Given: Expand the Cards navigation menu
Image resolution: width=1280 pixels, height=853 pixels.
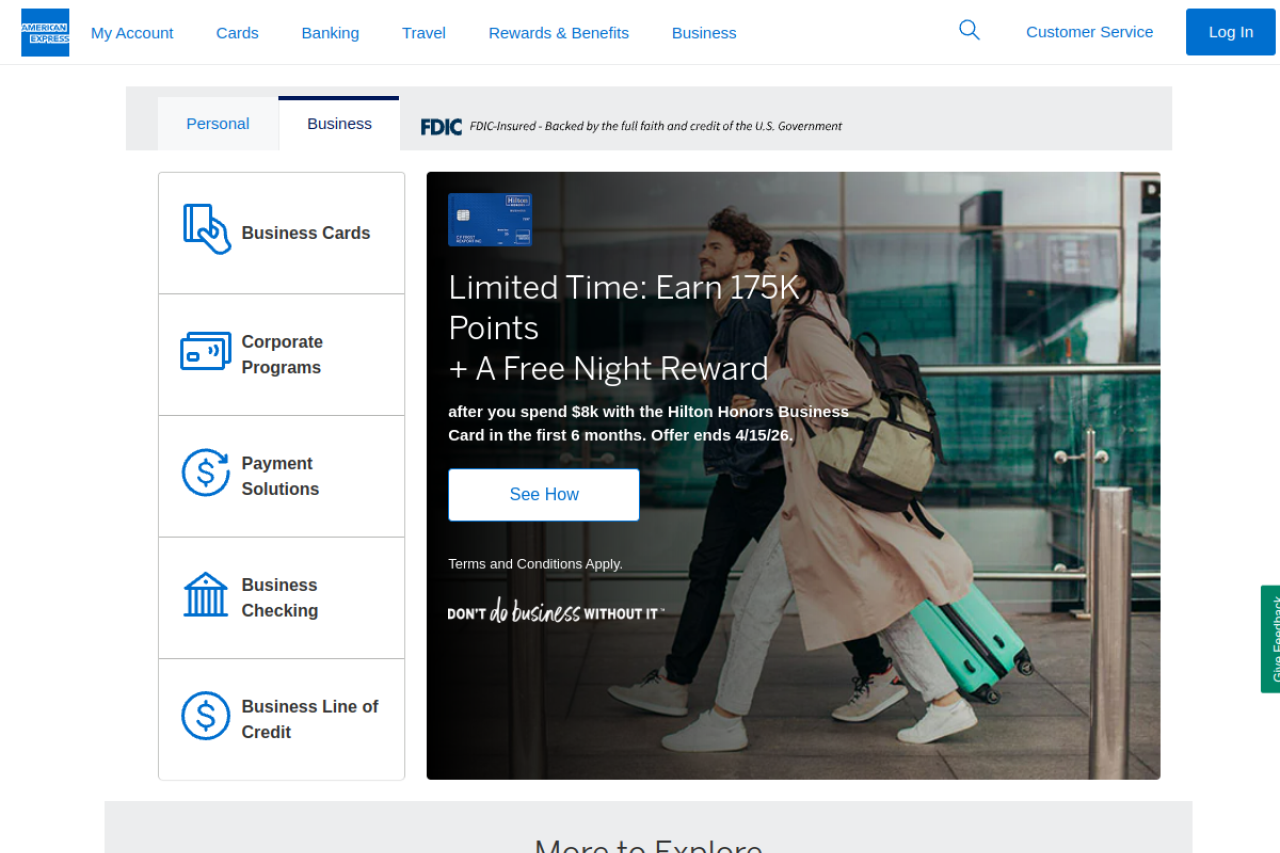Looking at the screenshot, I should point(237,33).
